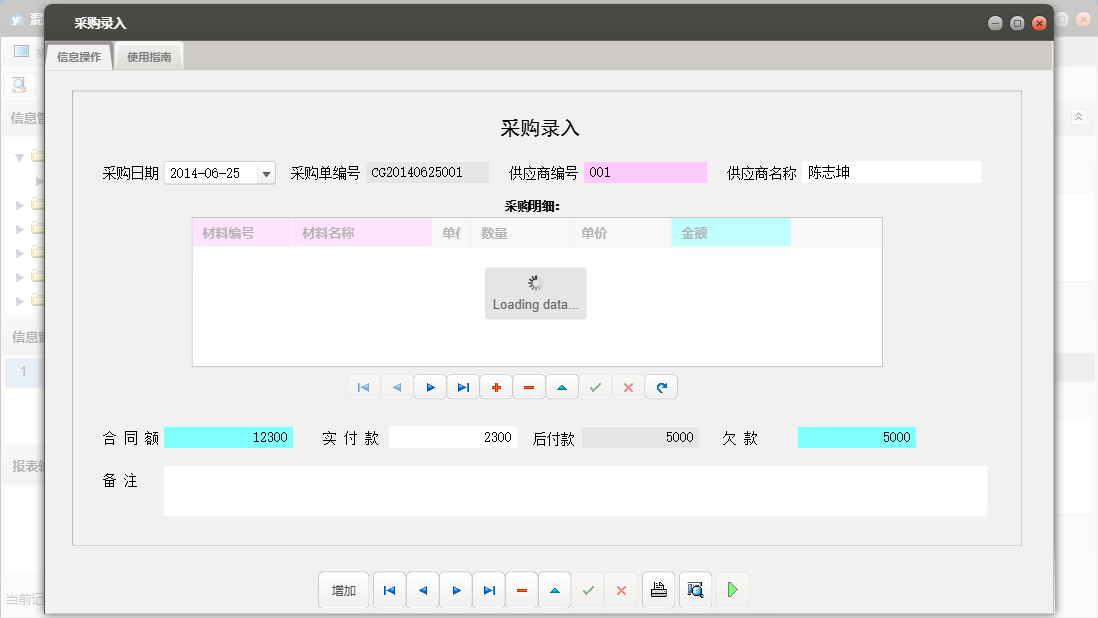Click the edit record triangle icon
Screen dimensions: 1098x618
tap(555, 590)
